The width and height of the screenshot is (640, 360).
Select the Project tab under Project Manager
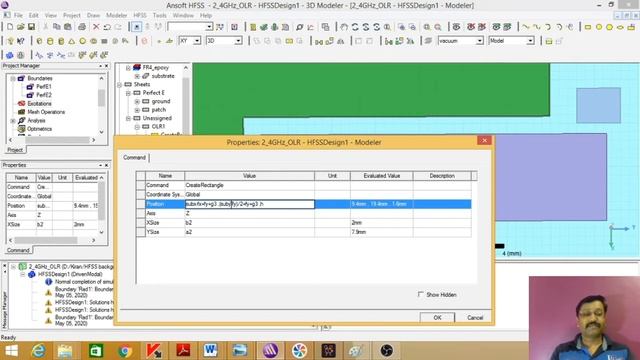click(x=15, y=150)
